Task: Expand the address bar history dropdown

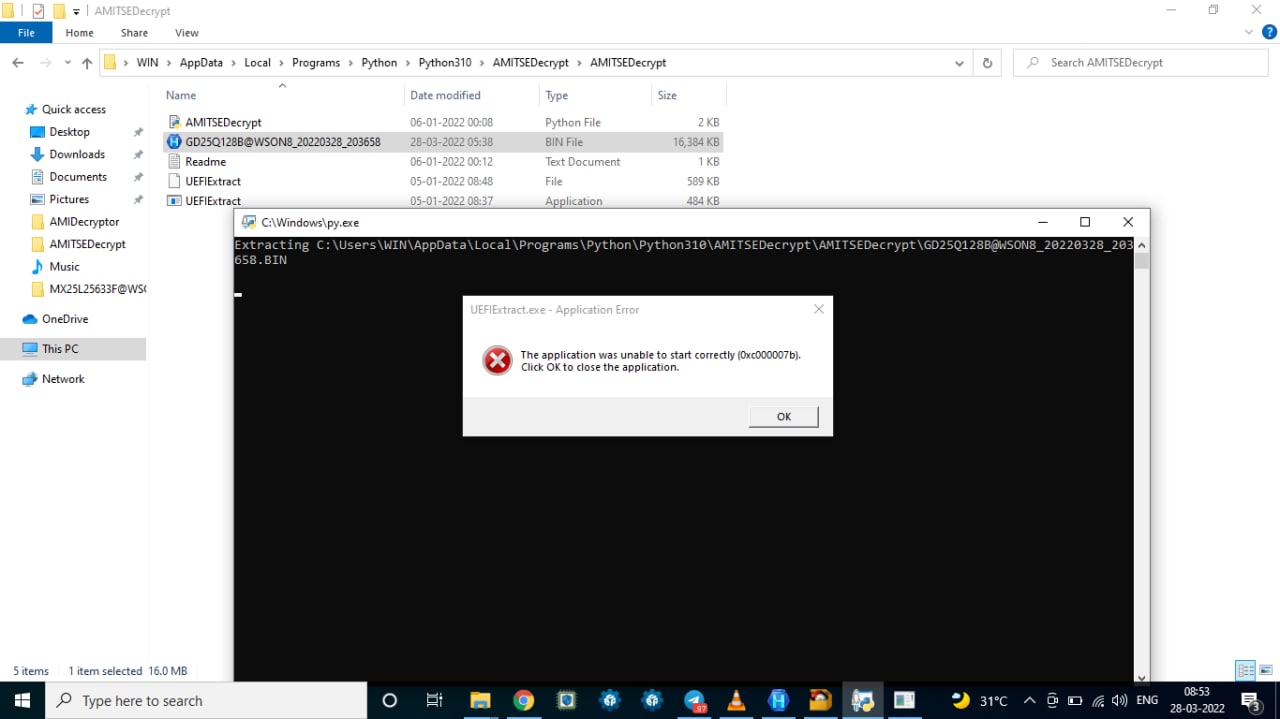Action: click(x=960, y=62)
